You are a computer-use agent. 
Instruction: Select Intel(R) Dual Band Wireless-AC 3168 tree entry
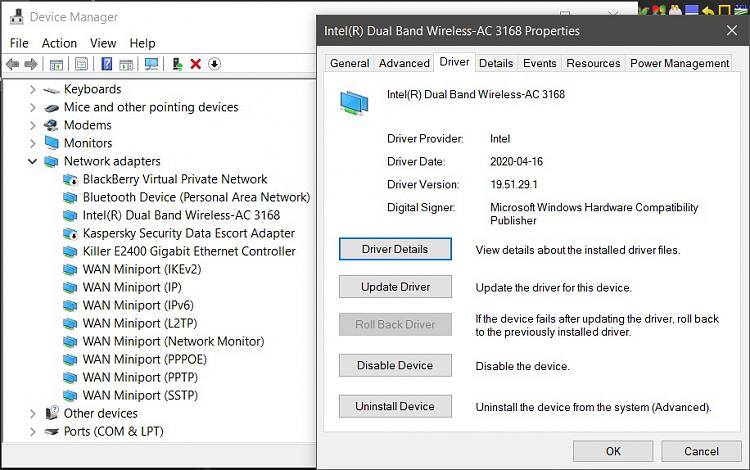pos(181,216)
